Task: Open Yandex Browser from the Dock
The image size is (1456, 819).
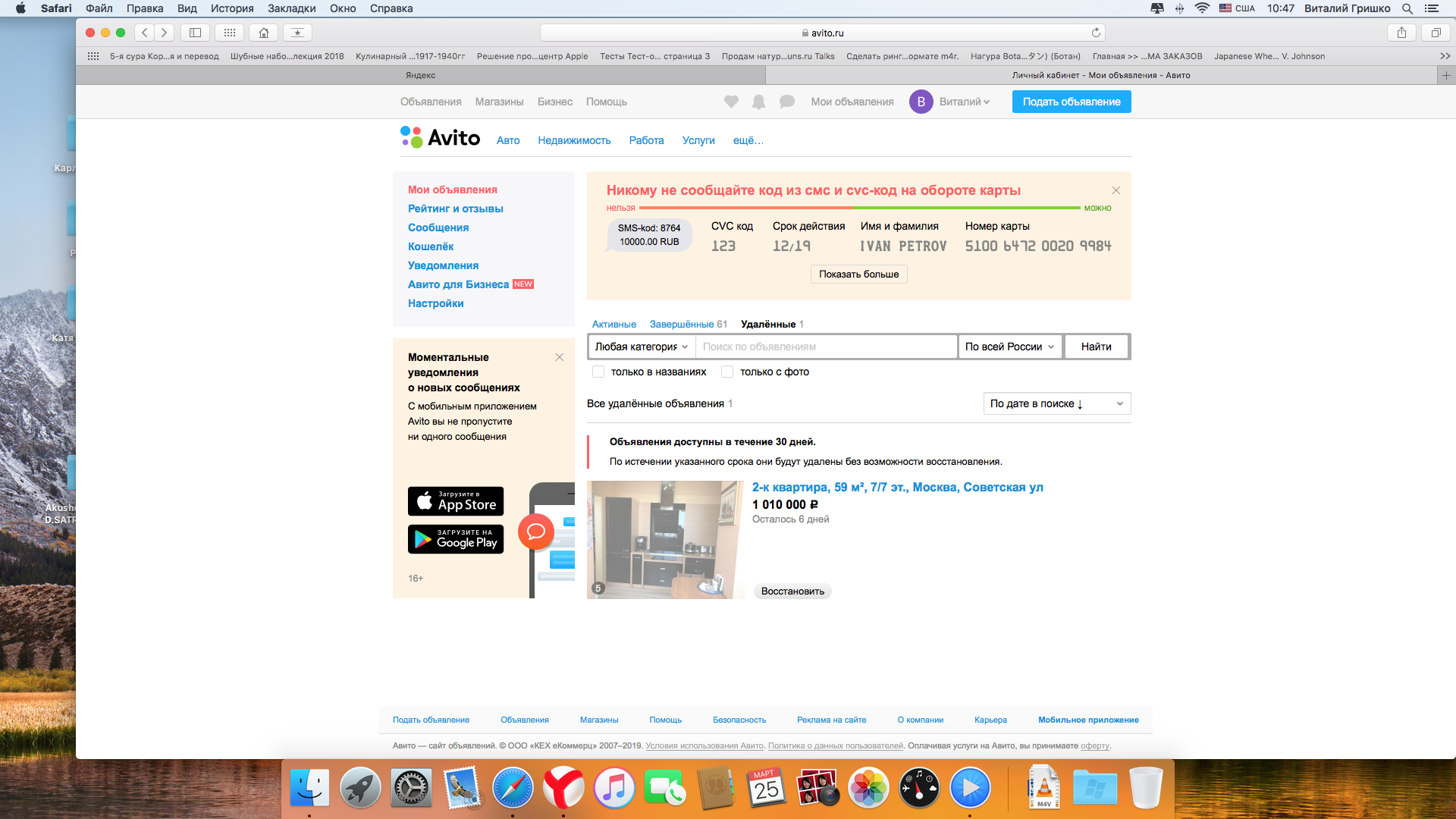Action: (x=563, y=789)
